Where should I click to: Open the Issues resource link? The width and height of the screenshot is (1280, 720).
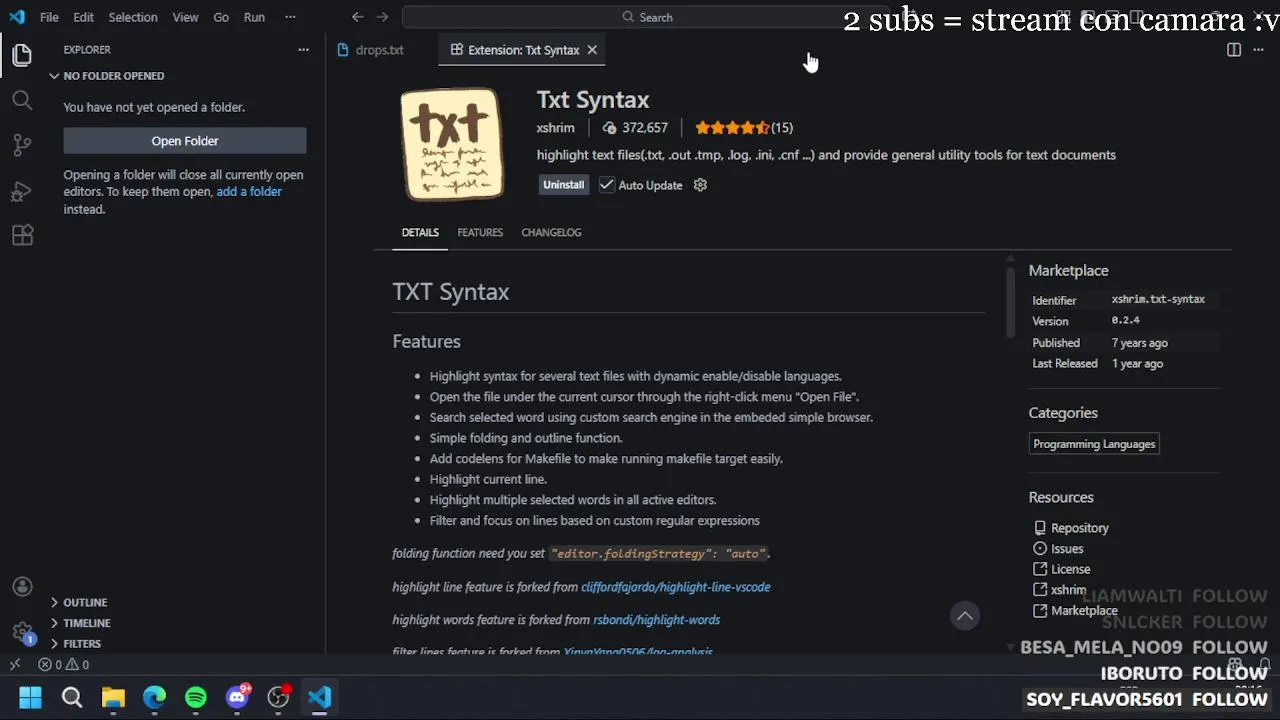click(x=1067, y=549)
